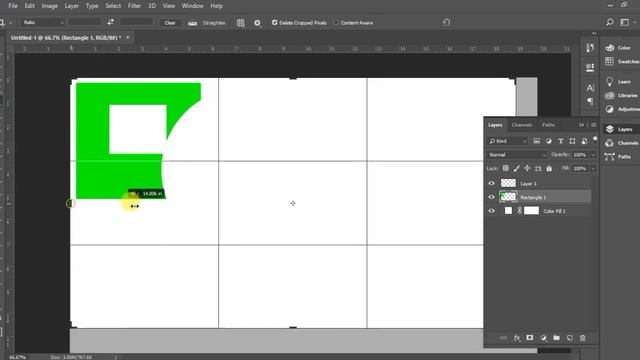This screenshot has height=360, width=640.
Task: Open the Layer menu
Action: 71,6
